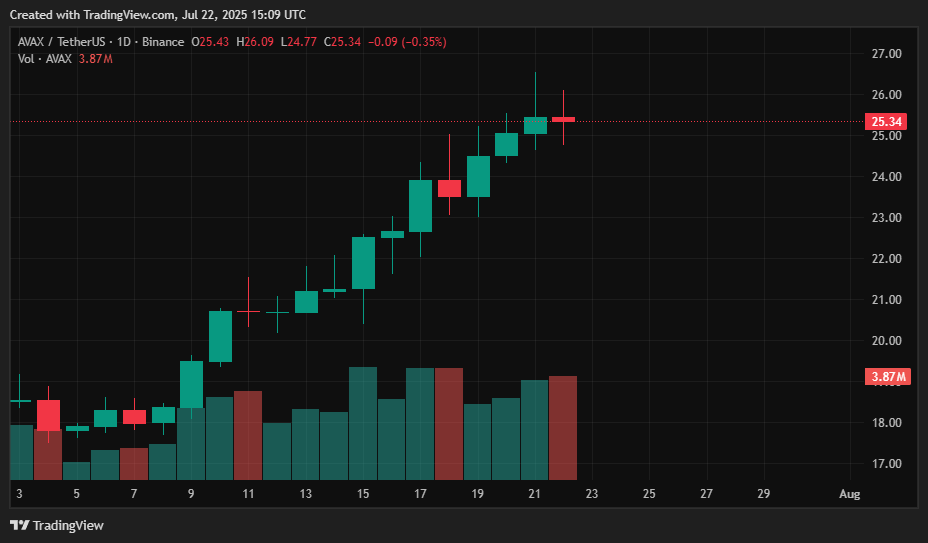Click the 1D interval label in legend
Viewport: 928px width, 543px height.
pos(123,42)
